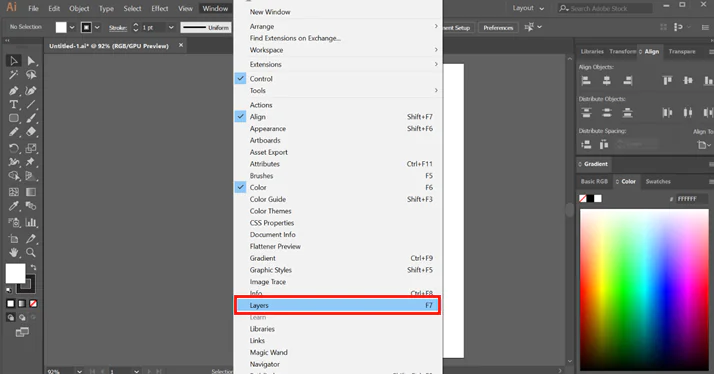Click the black swatch in Color panel
The image size is (714, 374).
pyautogui.click(x=590, y=199)
